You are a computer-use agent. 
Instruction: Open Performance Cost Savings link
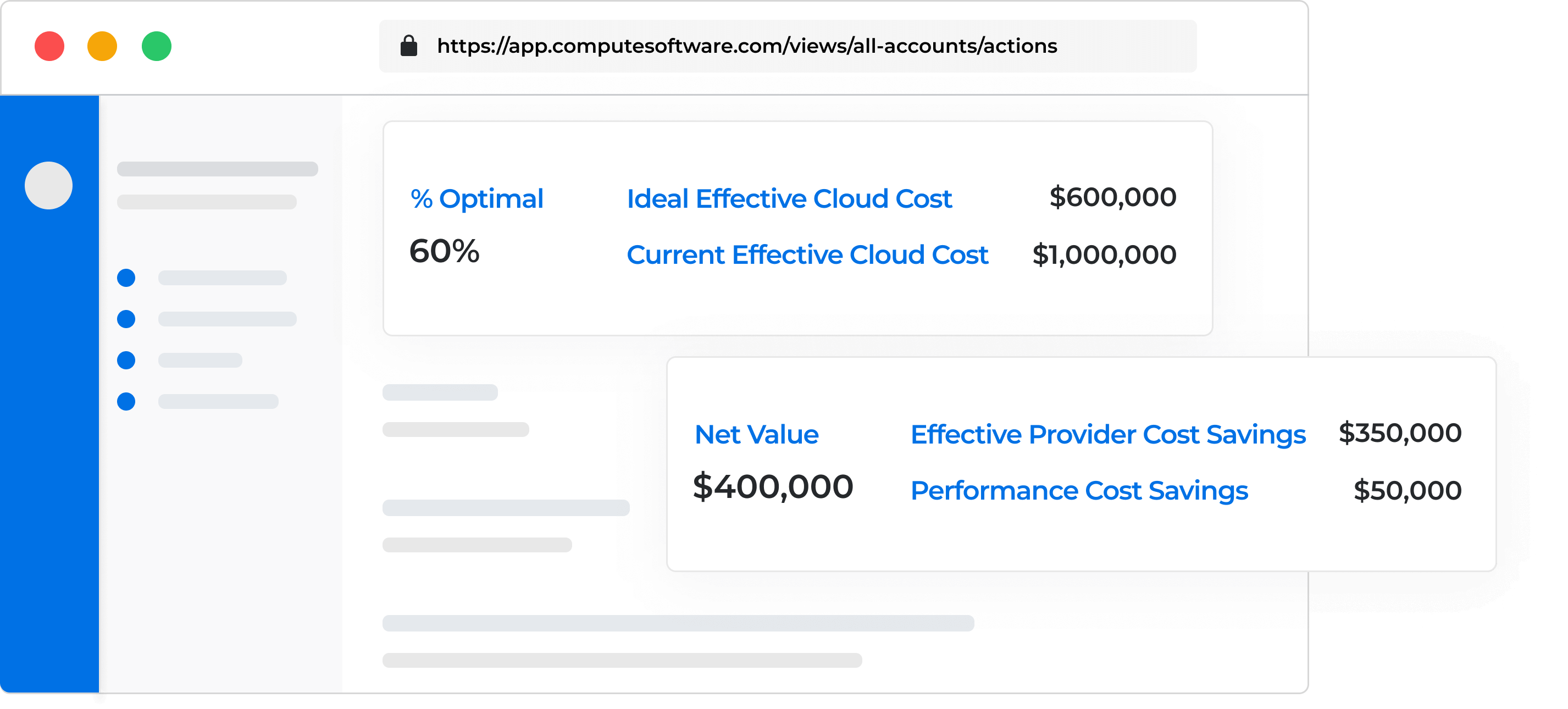click(1079, 490)
